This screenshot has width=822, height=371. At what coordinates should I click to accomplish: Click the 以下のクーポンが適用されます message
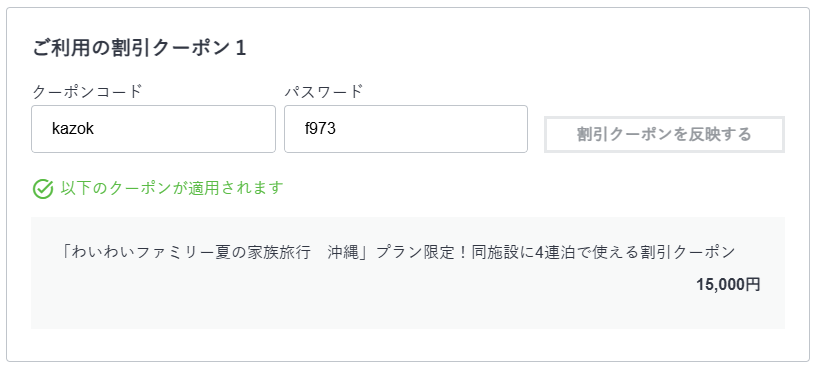coord(172,188)
